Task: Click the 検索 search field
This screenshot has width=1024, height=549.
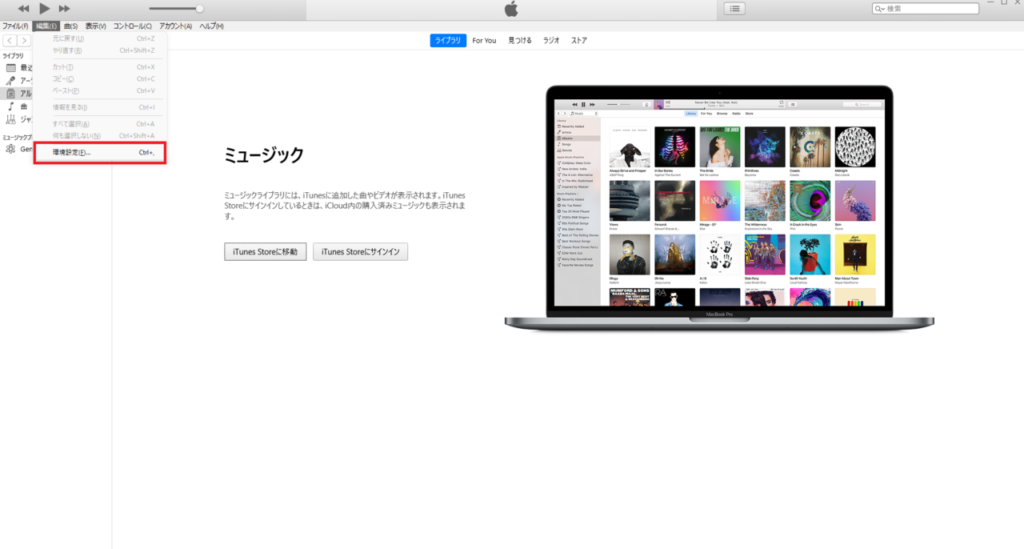Action: [925, 8]
